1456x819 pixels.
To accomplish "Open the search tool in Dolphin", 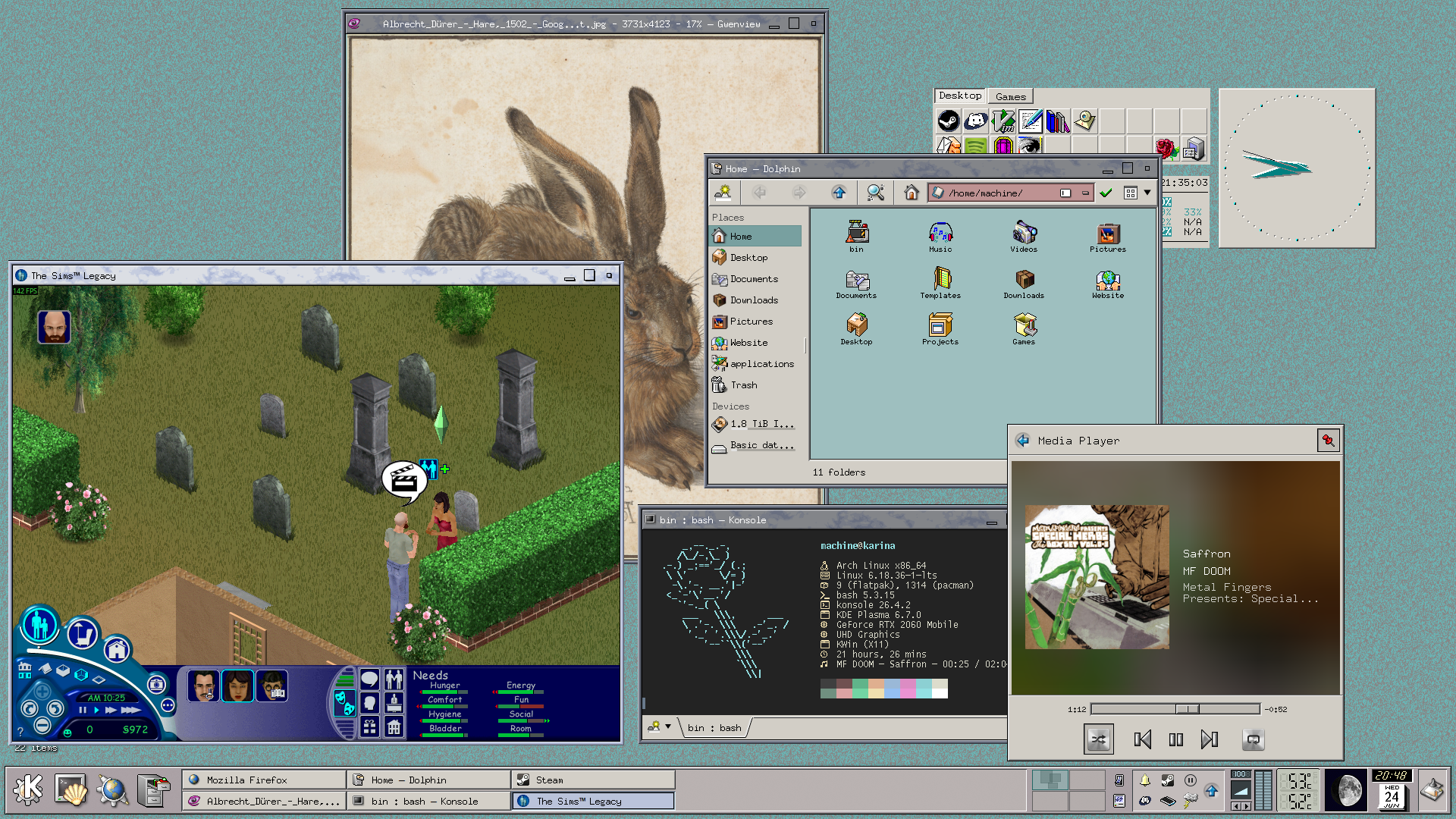I will coord(875,193).
